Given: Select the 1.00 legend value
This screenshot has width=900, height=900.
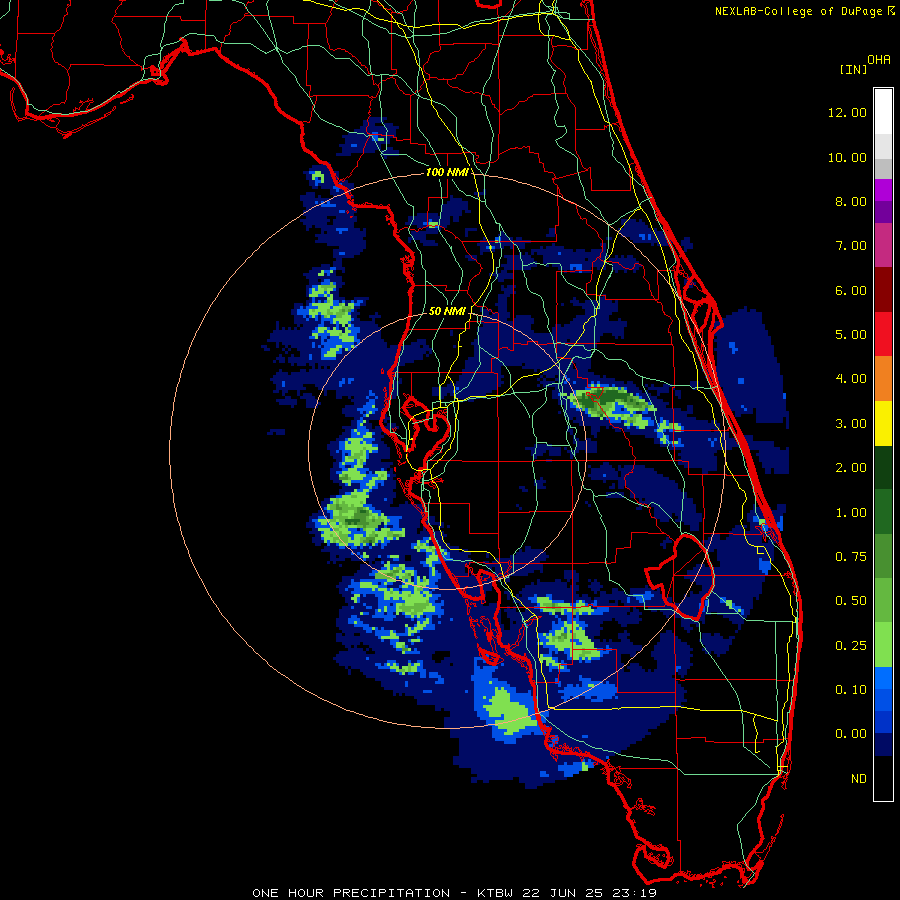Looking at the screenshot, I should pos(850,513).
